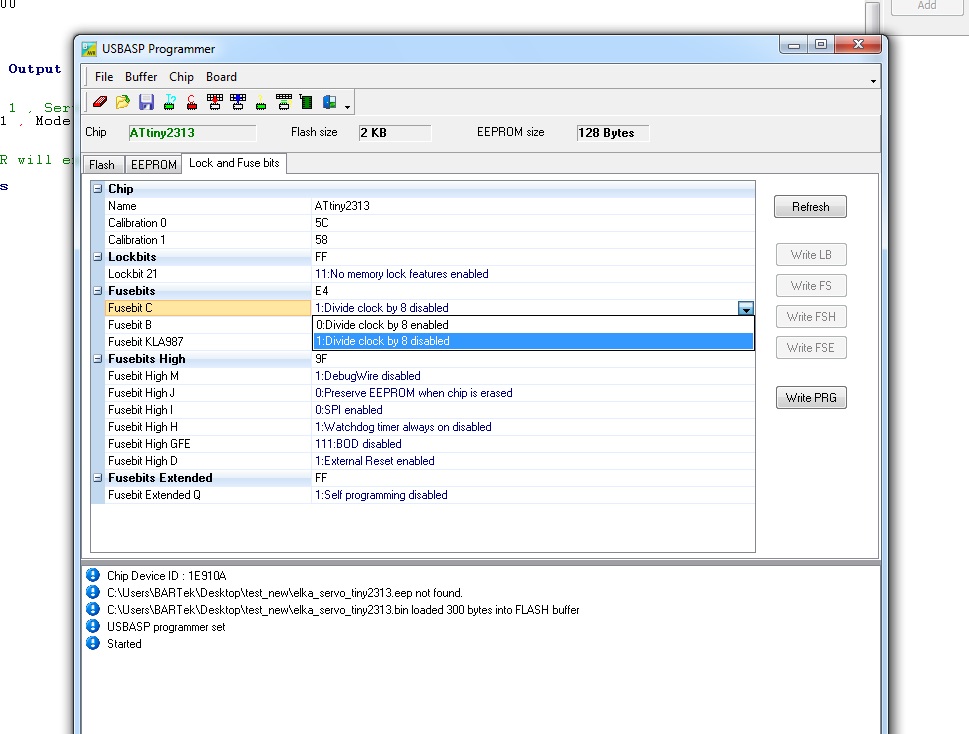Select the Fusebit High M row
The height and width of the screenshot is (734, 969).
click(430, 376)
